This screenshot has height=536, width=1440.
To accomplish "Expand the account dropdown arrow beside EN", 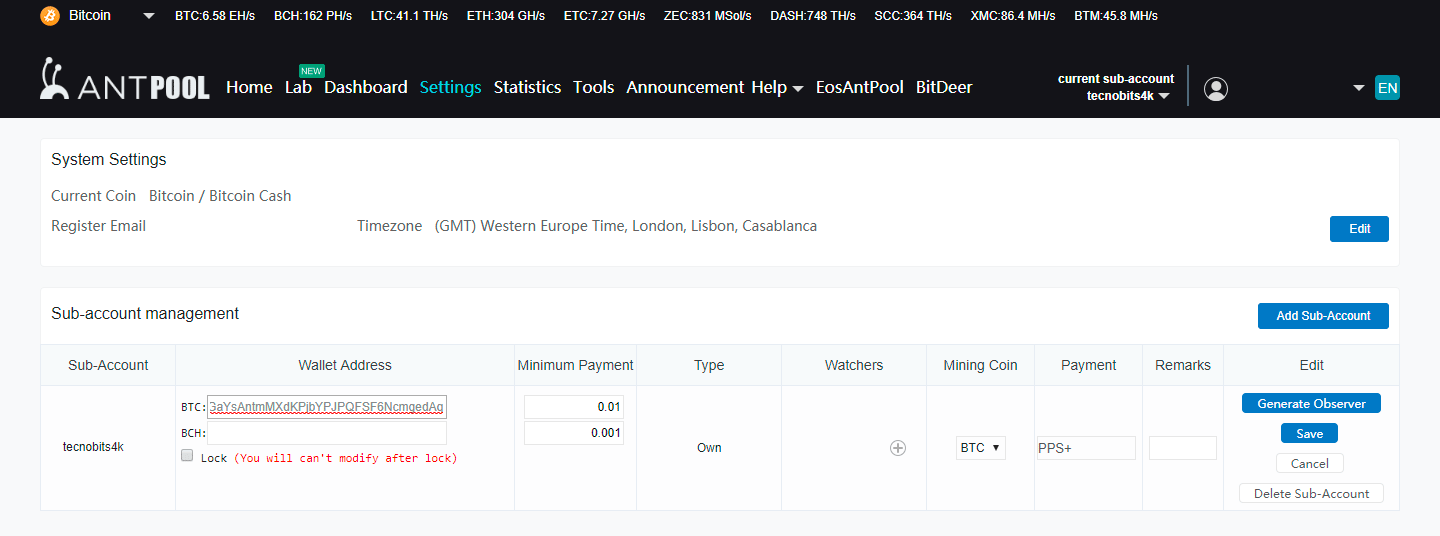I will pyautogui.click(x=1359, y=88).
